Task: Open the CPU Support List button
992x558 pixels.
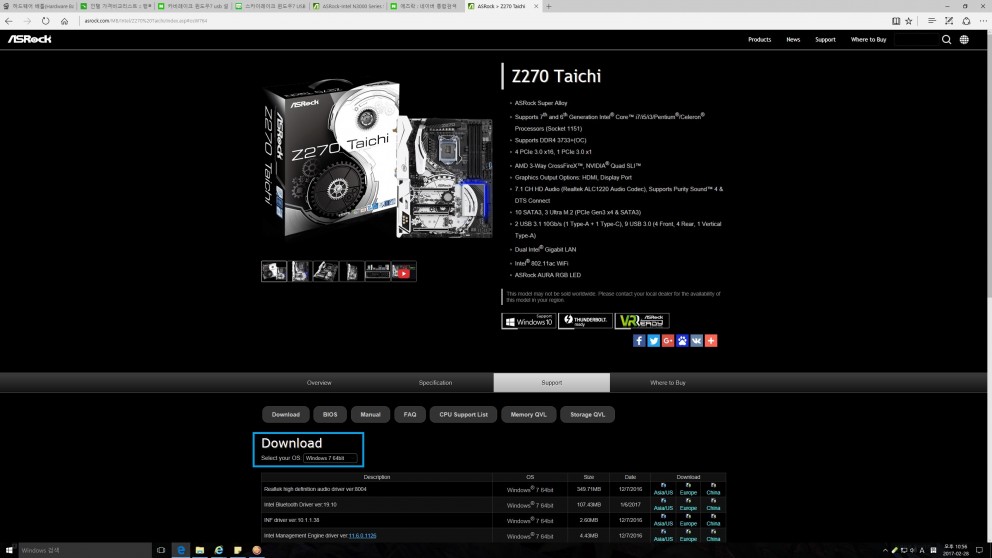Action: (464, 414)
